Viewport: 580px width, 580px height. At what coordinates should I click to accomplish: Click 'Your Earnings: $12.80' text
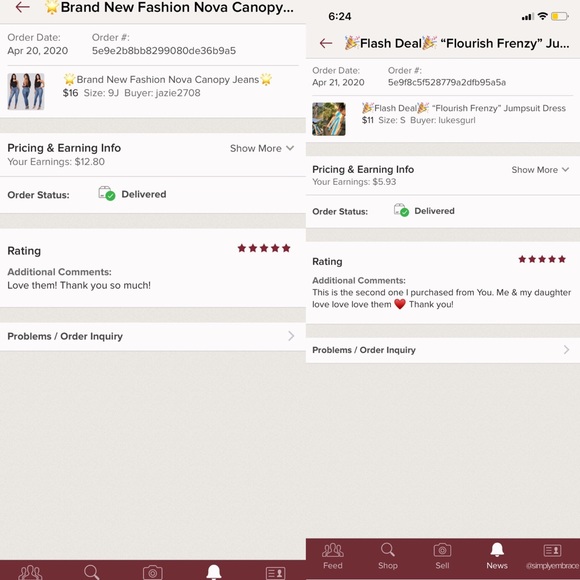(x=56, y=162)
